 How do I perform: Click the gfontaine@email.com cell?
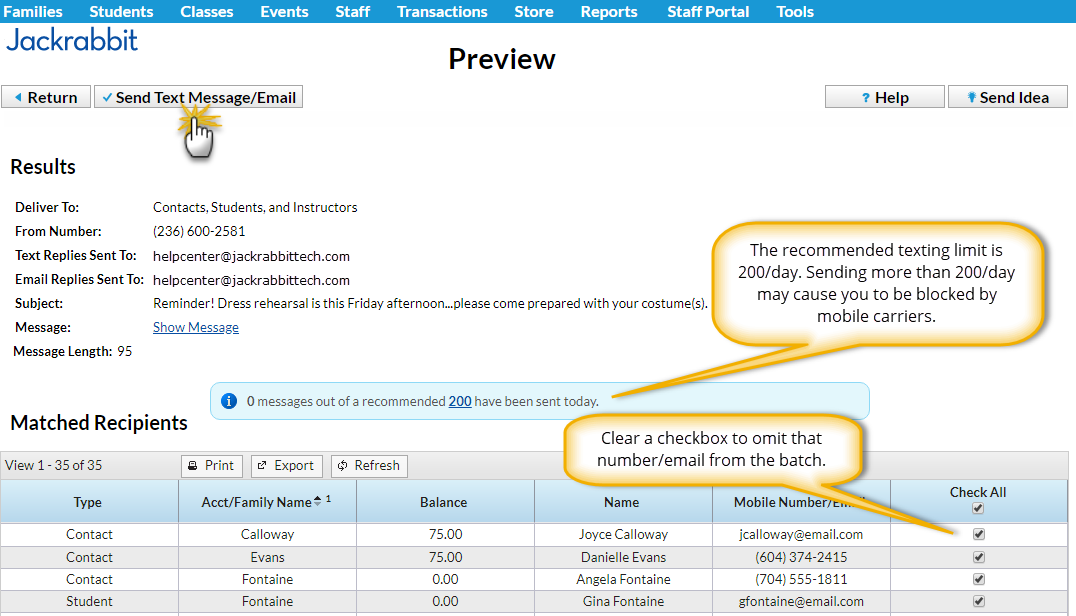point(801,601)
